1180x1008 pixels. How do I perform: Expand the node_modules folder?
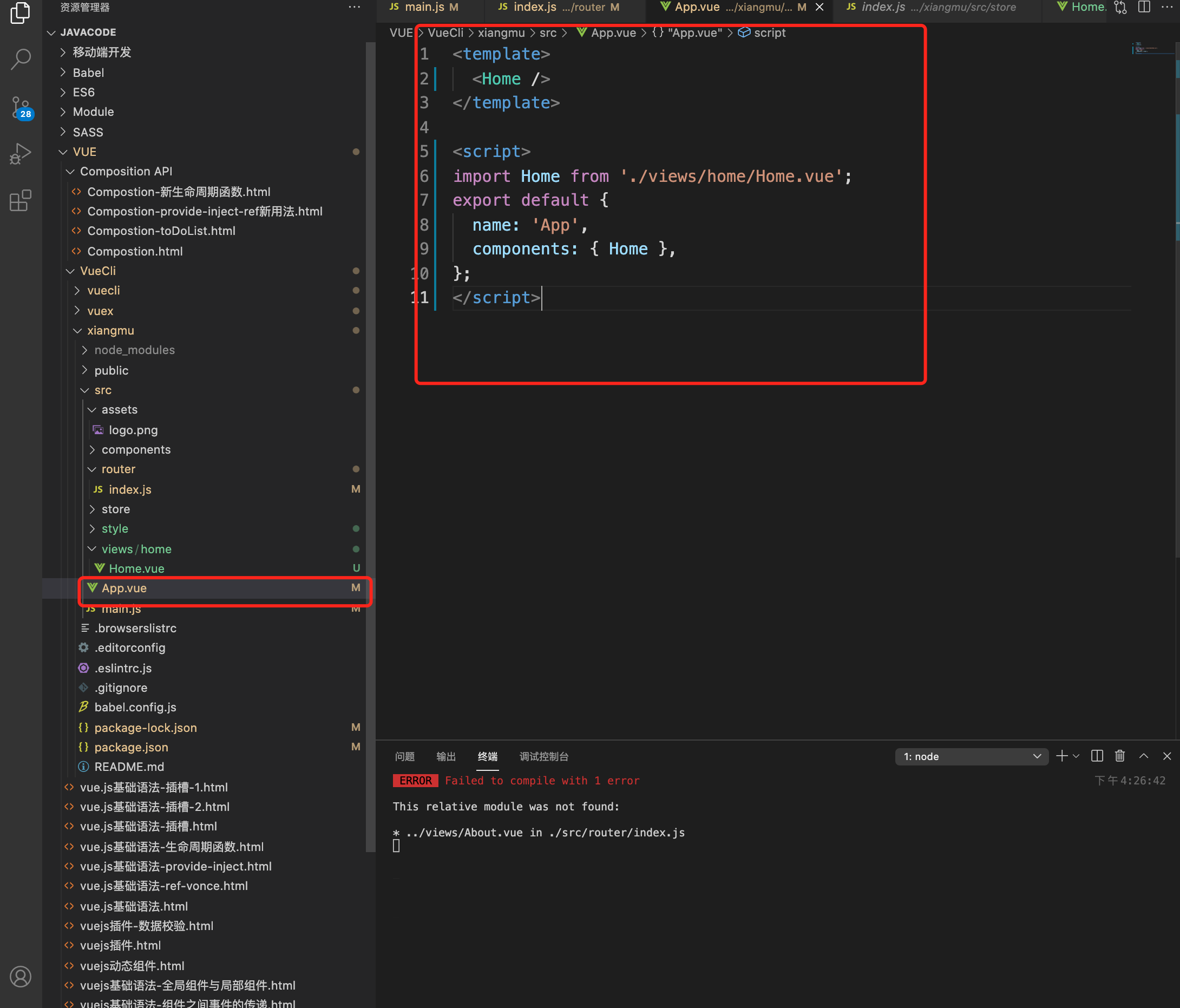coord(134,350)
